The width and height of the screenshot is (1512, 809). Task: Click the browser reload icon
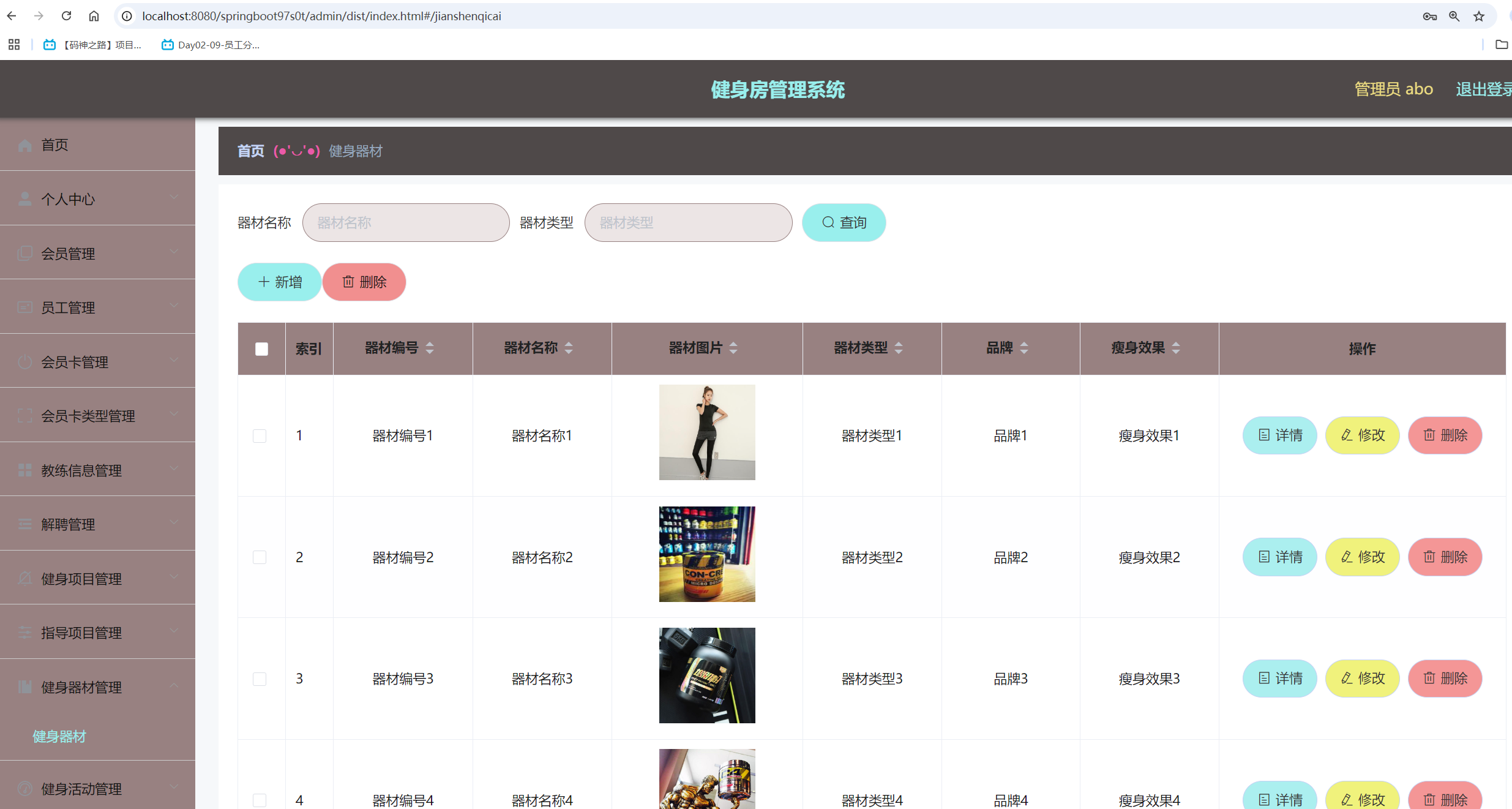(66, 16)
